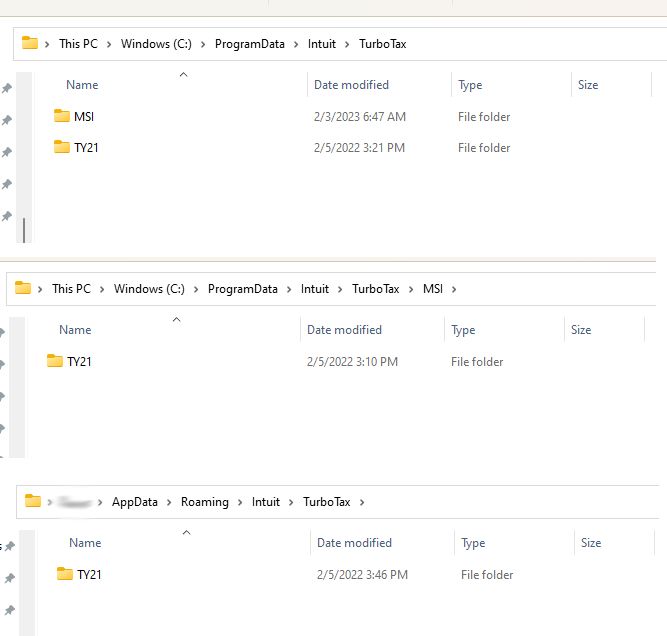The height and width of the screenshot is (636, 667).
Task: Go to TurboTax in MSI window breadcrumb
Action: [x=376, y=289]
